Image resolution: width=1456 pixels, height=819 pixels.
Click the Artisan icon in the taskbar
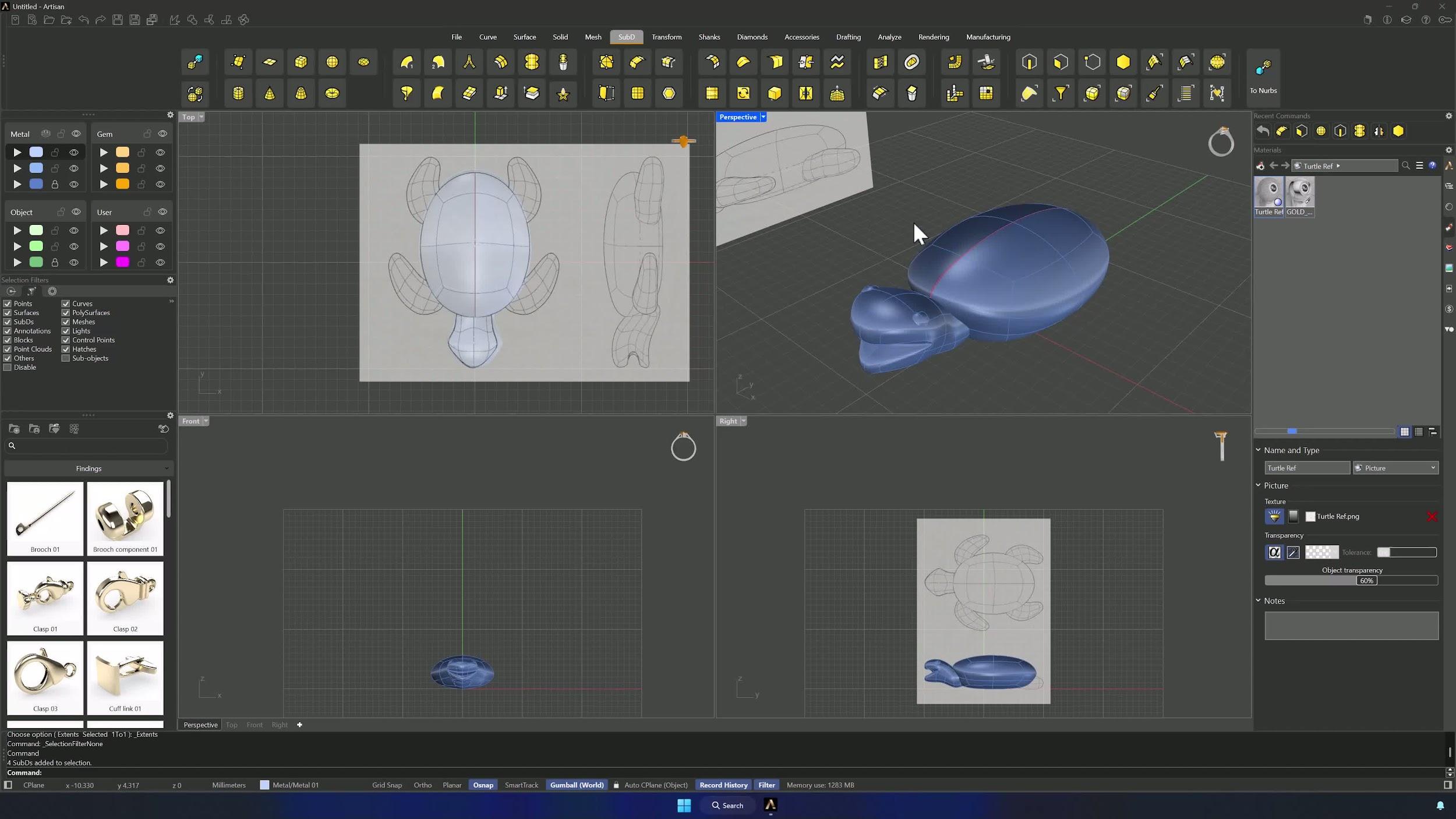(x=771, y=805)
